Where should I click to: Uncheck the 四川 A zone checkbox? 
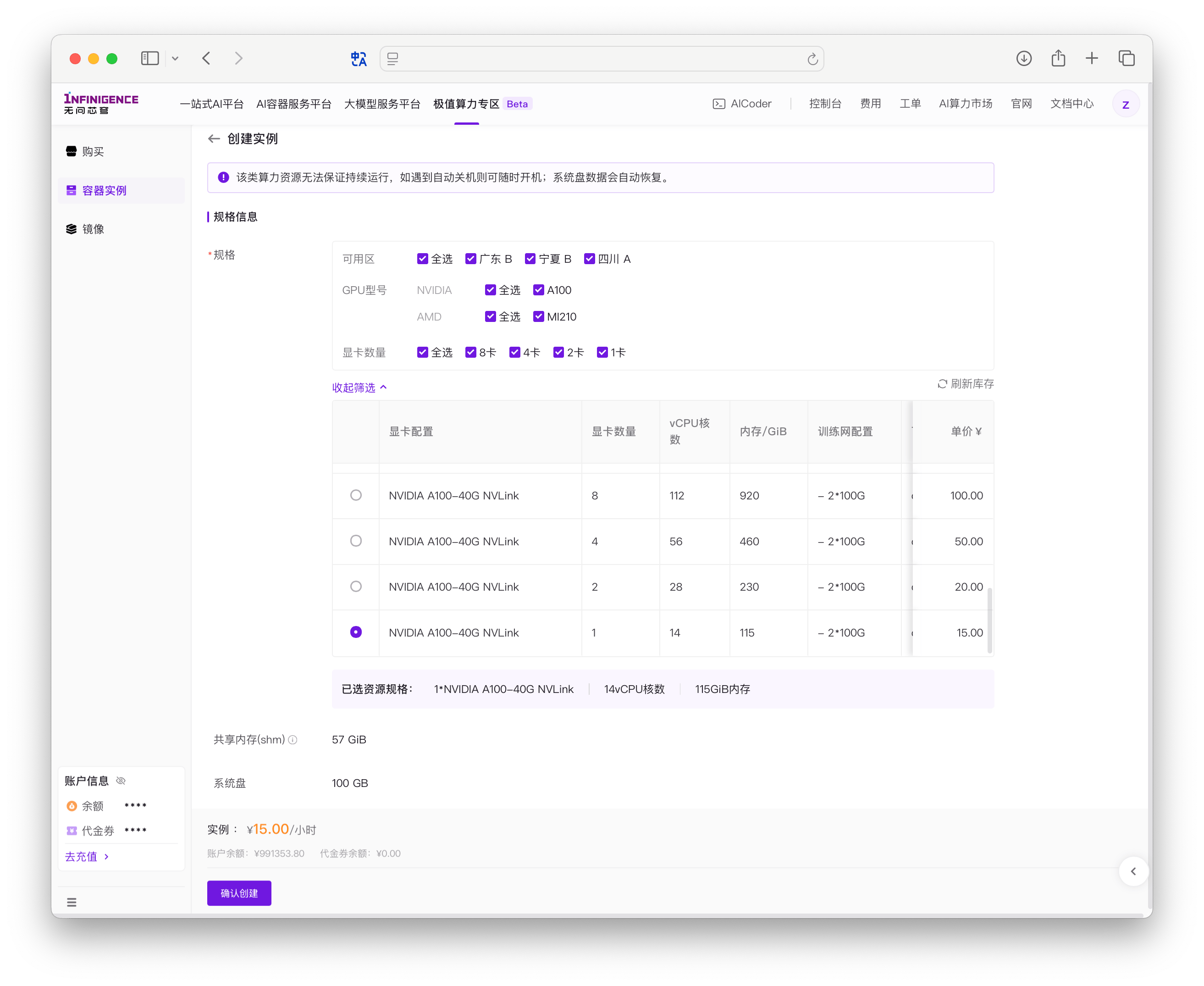pos(590,259)
